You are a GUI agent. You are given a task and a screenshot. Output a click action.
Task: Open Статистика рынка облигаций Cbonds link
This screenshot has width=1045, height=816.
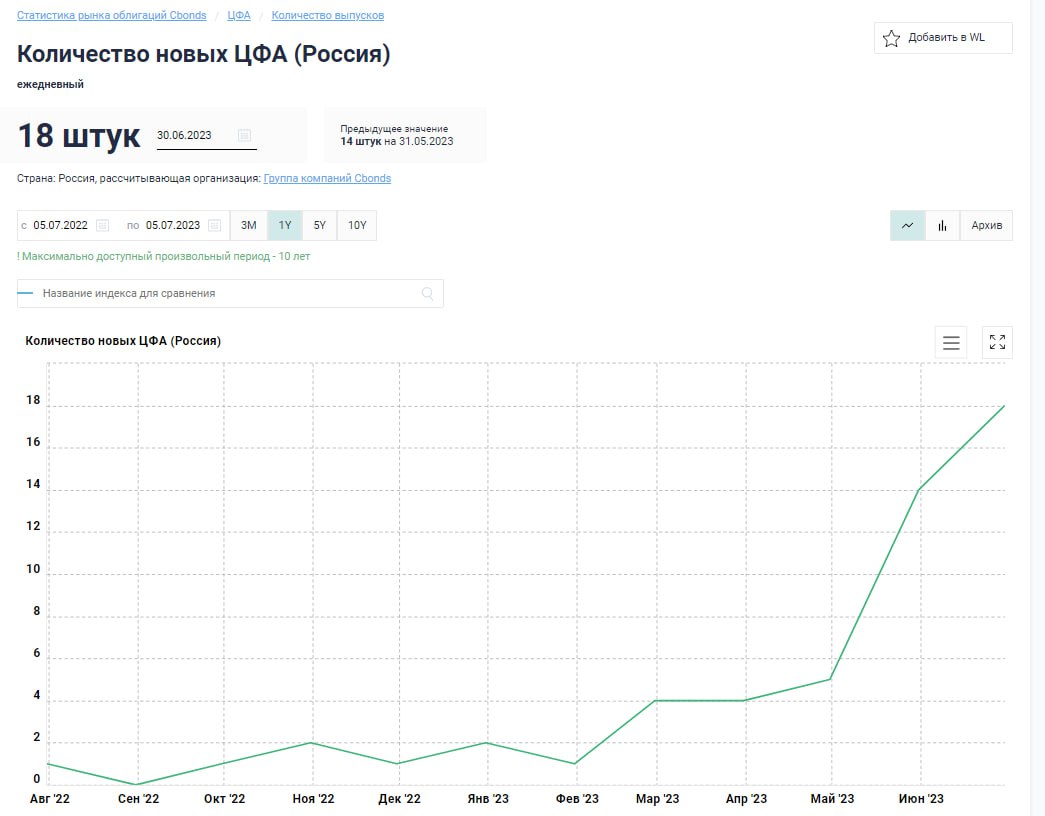[112, 16]
